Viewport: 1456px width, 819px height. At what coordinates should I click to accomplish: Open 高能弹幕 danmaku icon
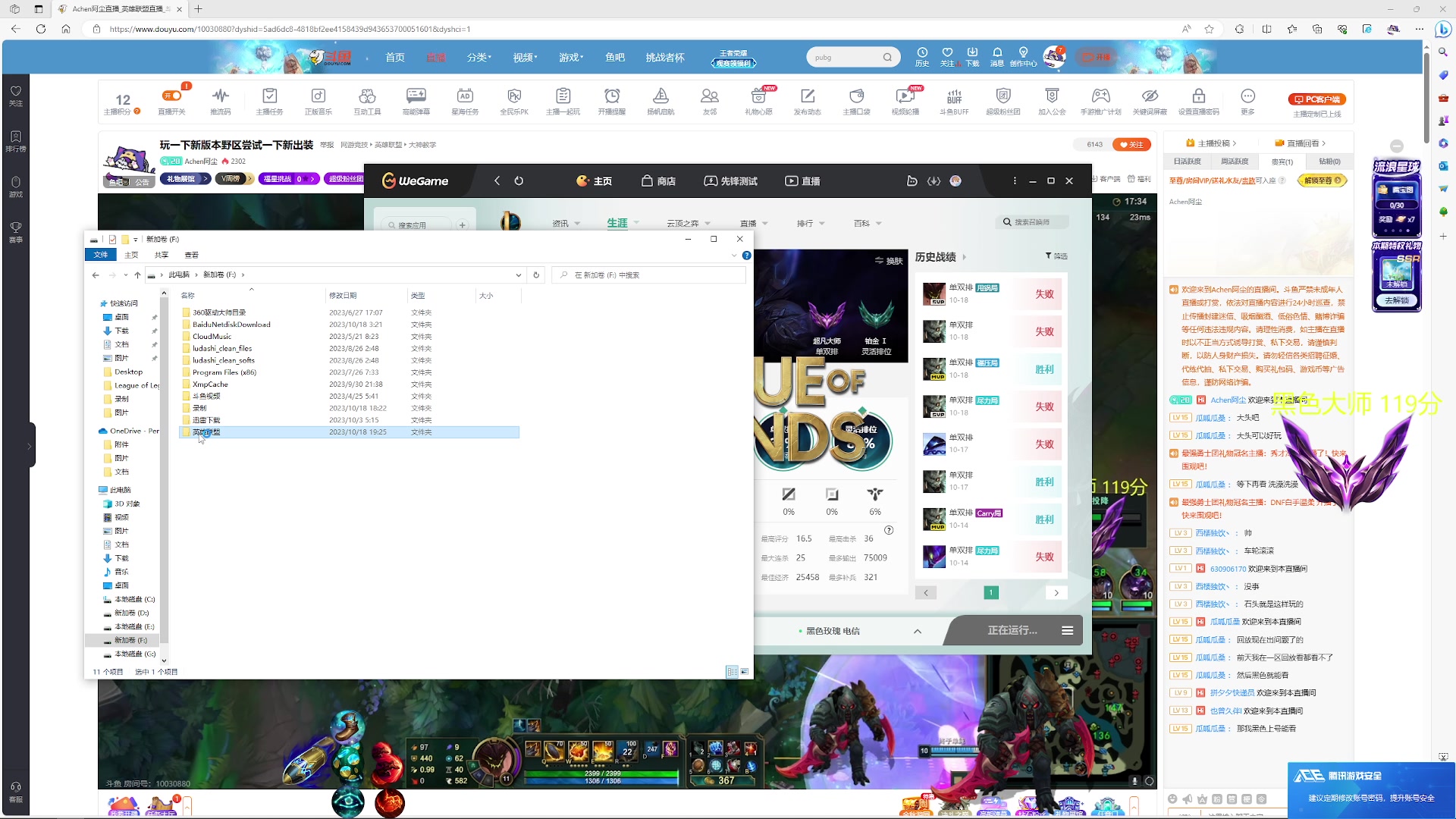tap(416, 96)
